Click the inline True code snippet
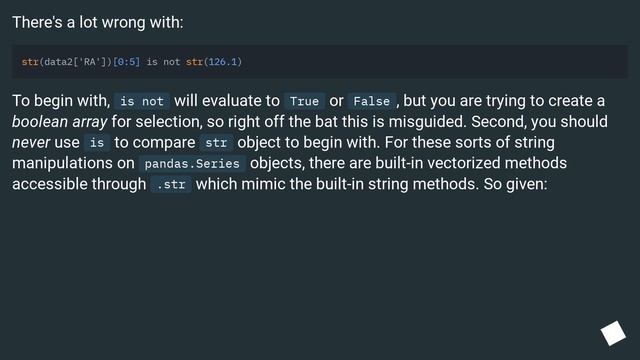640x360 pixels. tap(304, 101)
